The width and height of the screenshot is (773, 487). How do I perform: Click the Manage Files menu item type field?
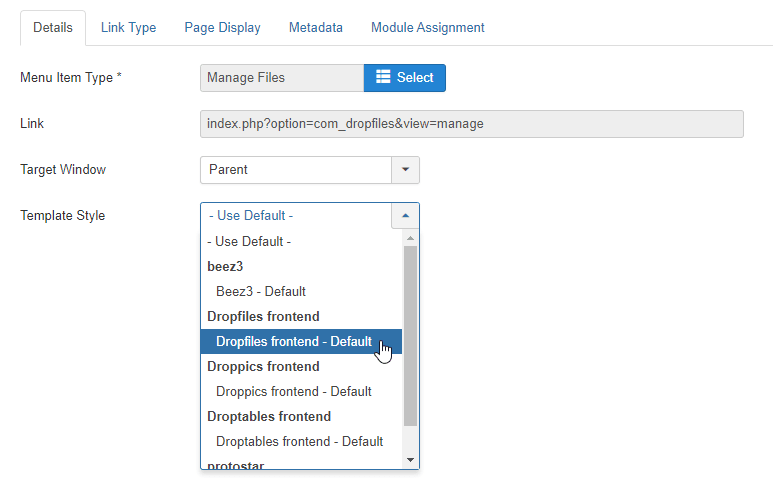coord(281,78)
